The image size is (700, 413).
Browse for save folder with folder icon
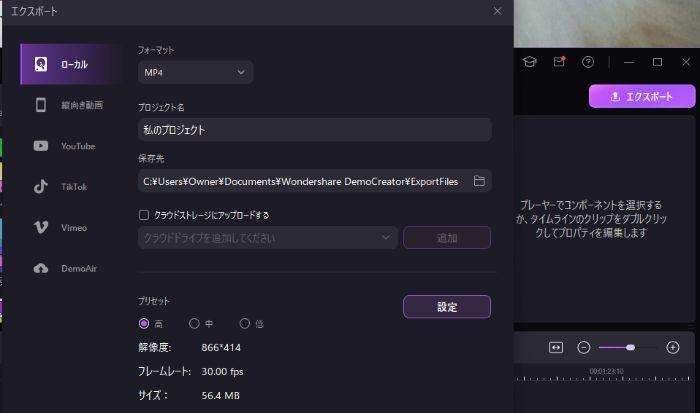click(479, 181)
